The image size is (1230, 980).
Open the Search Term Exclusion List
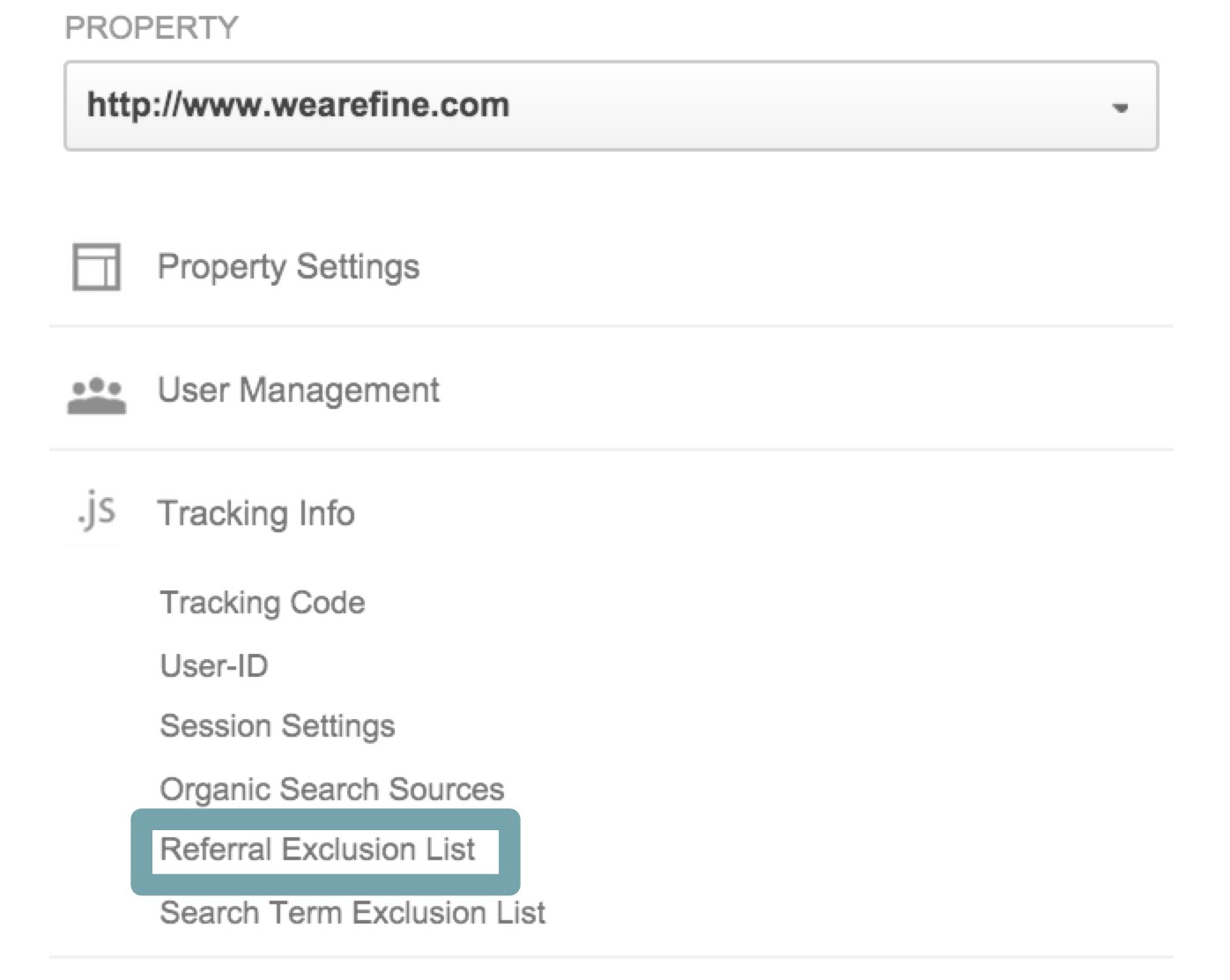(352, 912)
